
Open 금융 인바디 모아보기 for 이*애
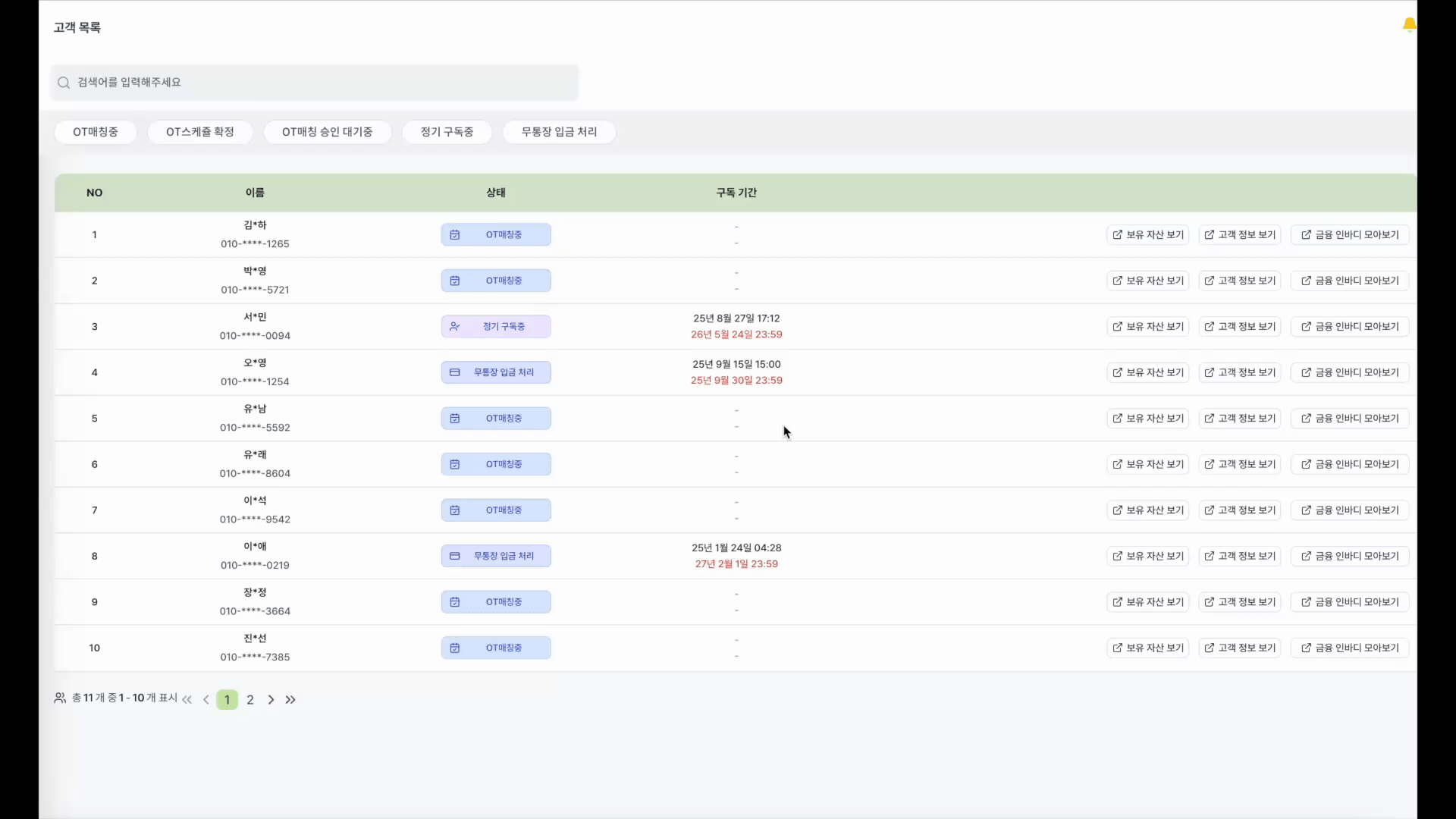[1350, 557]
